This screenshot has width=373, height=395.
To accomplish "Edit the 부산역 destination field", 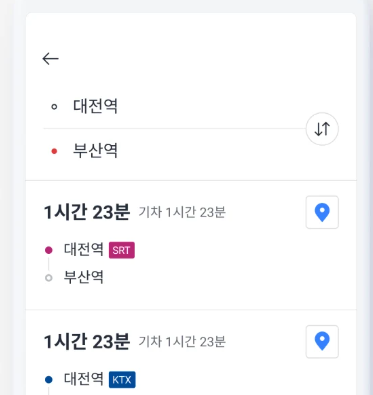I will pyautogui.click(x=174, y=151).
